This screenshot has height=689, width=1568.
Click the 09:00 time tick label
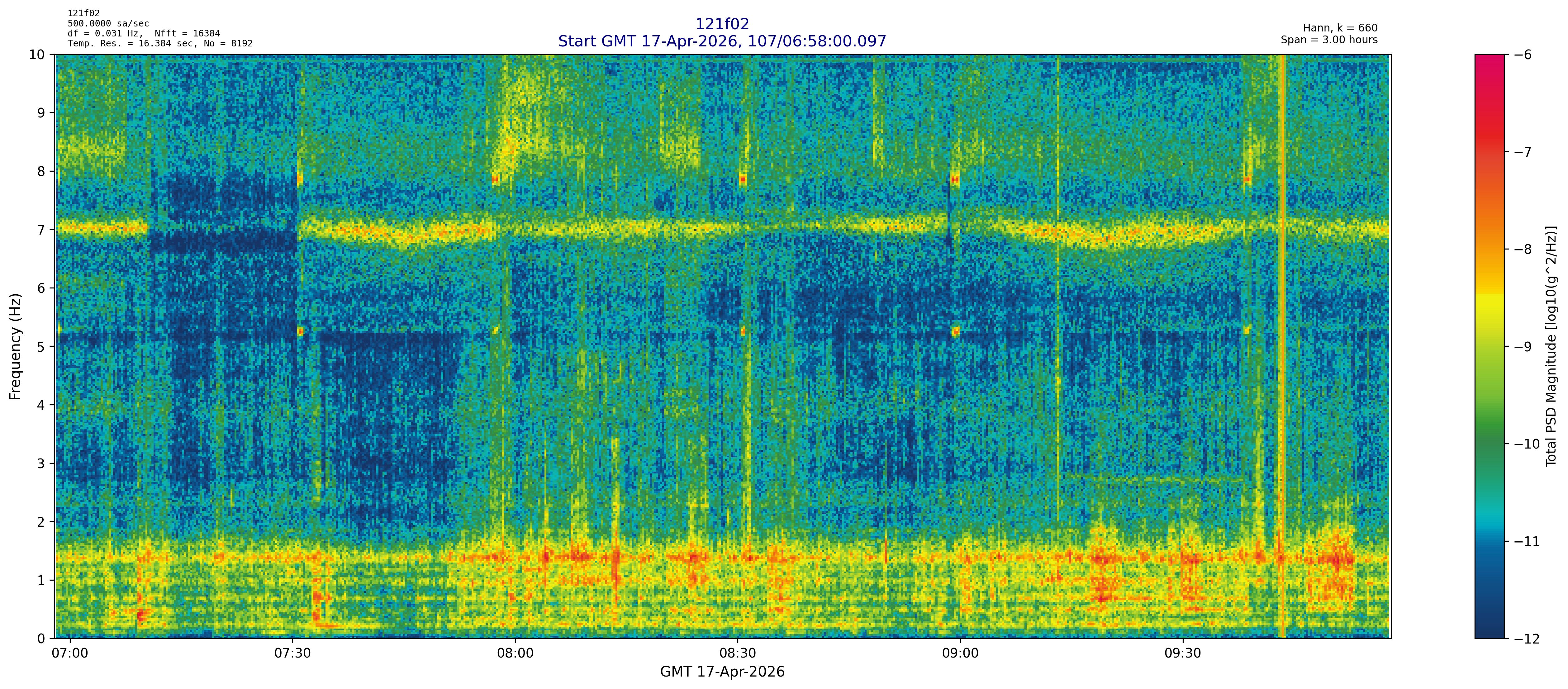tap(960, 654)
